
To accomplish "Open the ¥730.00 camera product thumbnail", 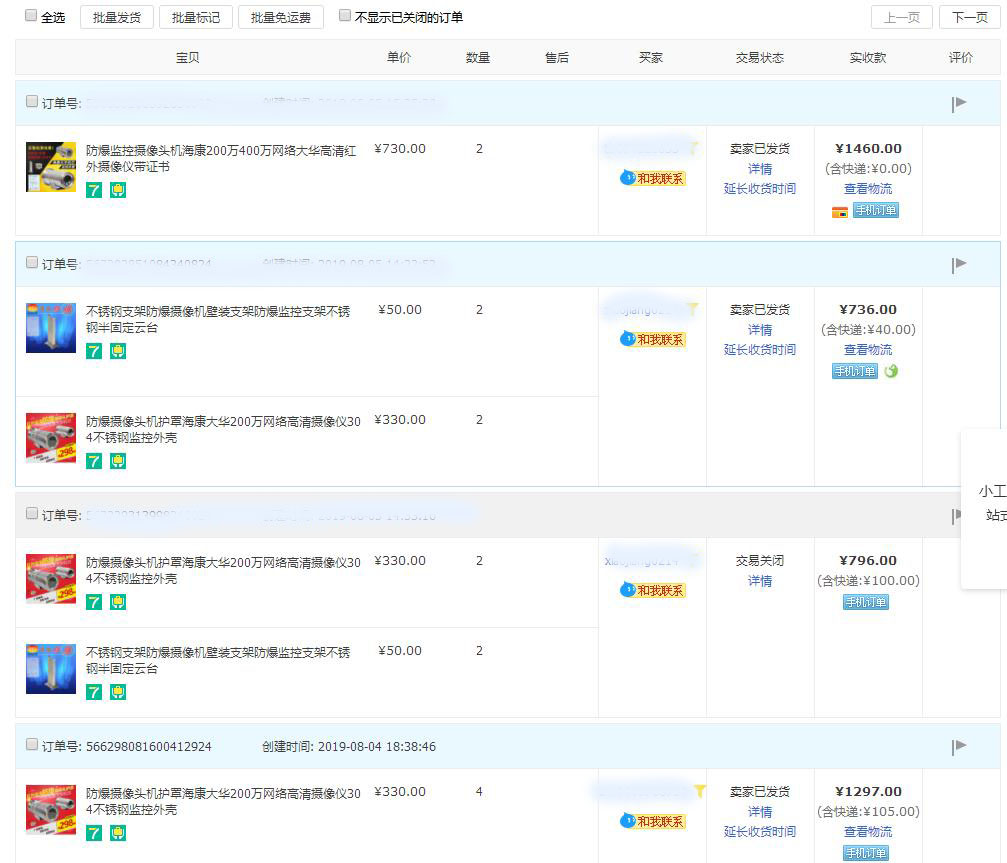I will (51, 167).
